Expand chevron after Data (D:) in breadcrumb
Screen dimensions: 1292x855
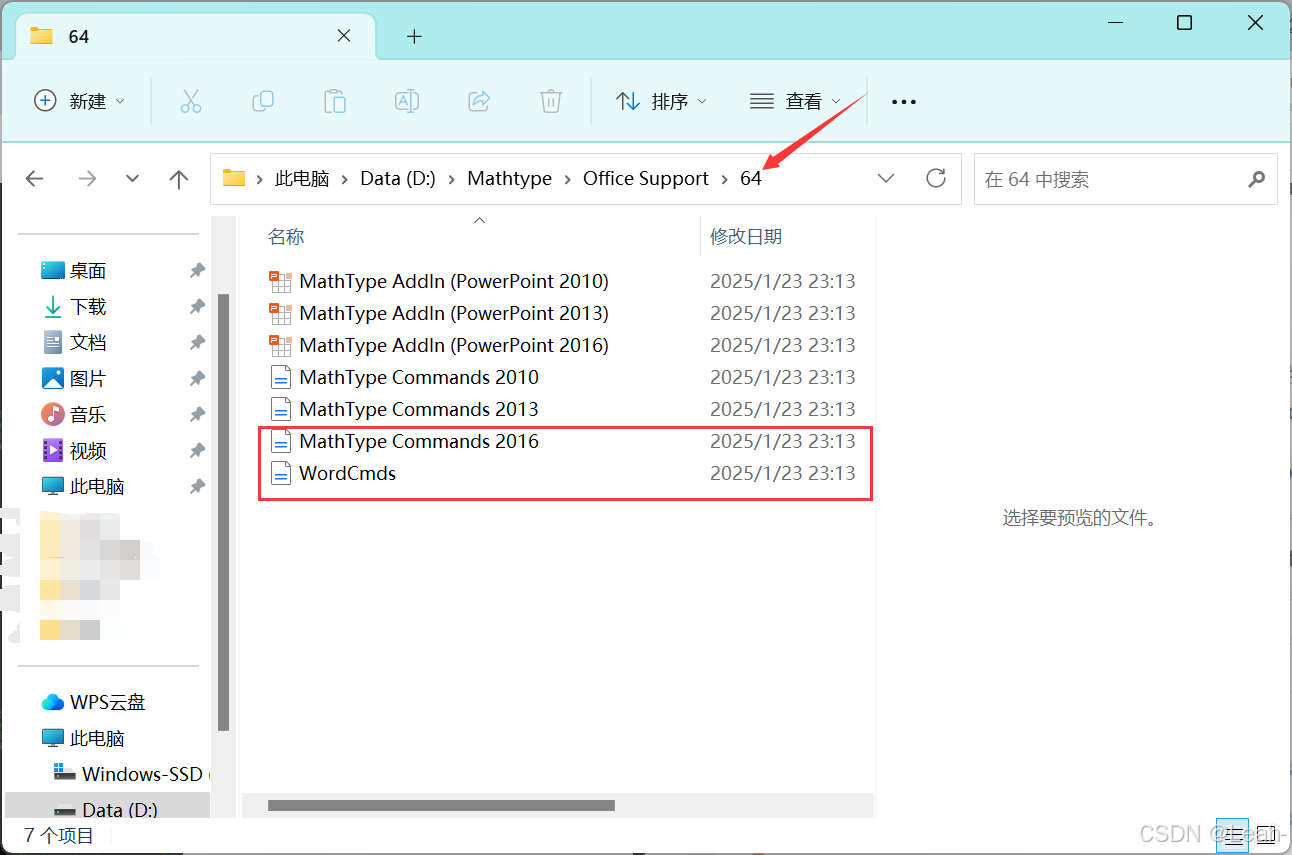pyautogui.click(x=451, y=179)
